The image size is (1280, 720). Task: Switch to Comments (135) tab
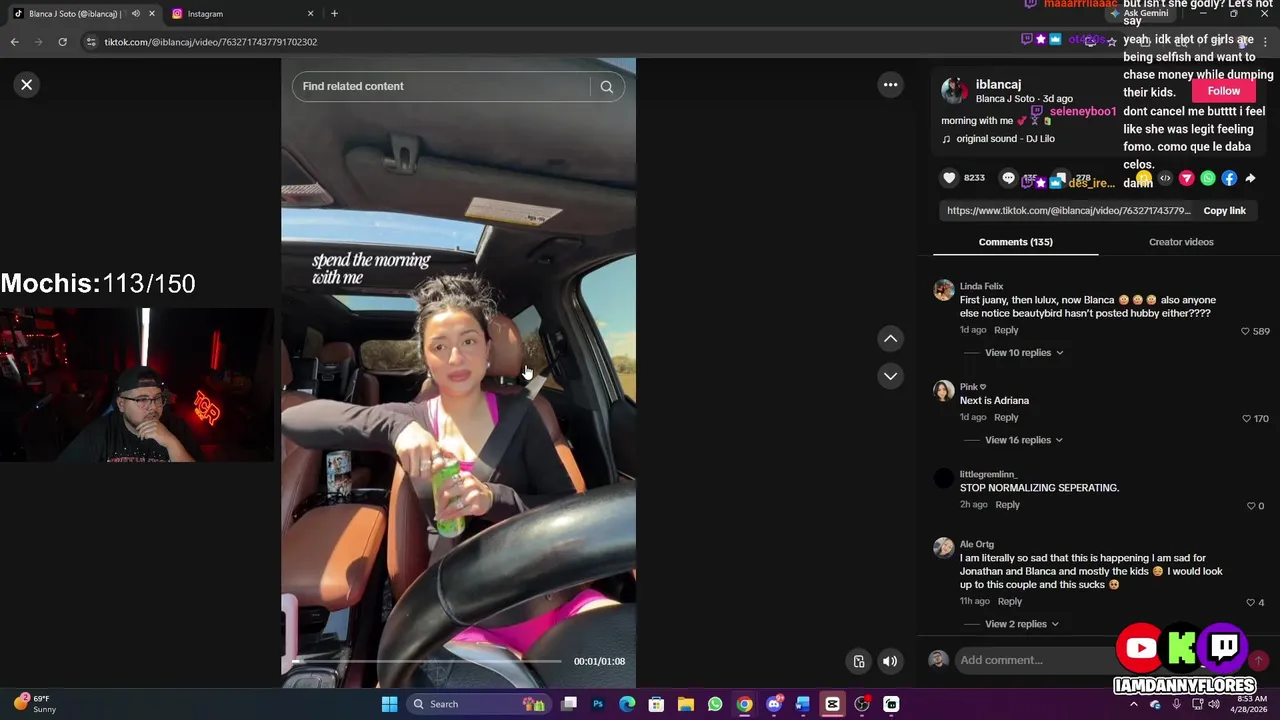pos(1015,242)
